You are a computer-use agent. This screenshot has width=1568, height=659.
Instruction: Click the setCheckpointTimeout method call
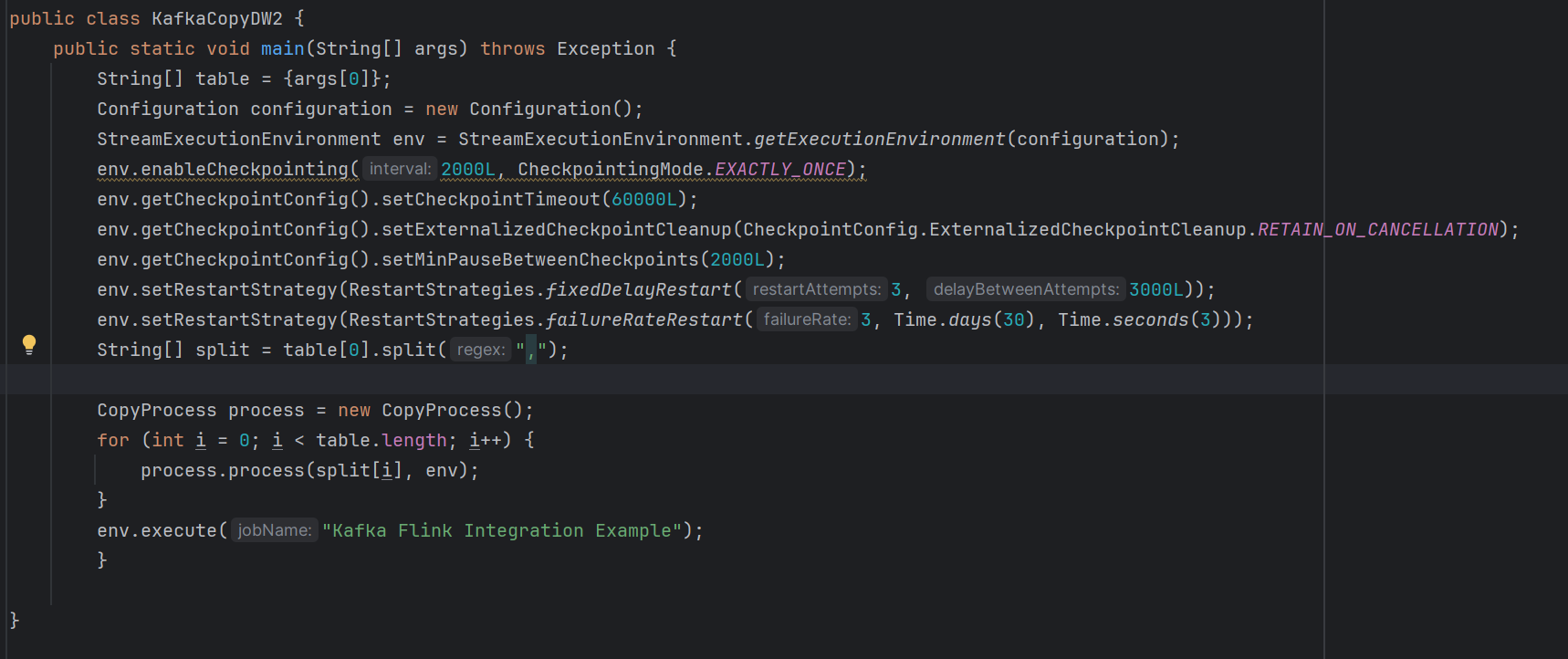pos(491,199)
